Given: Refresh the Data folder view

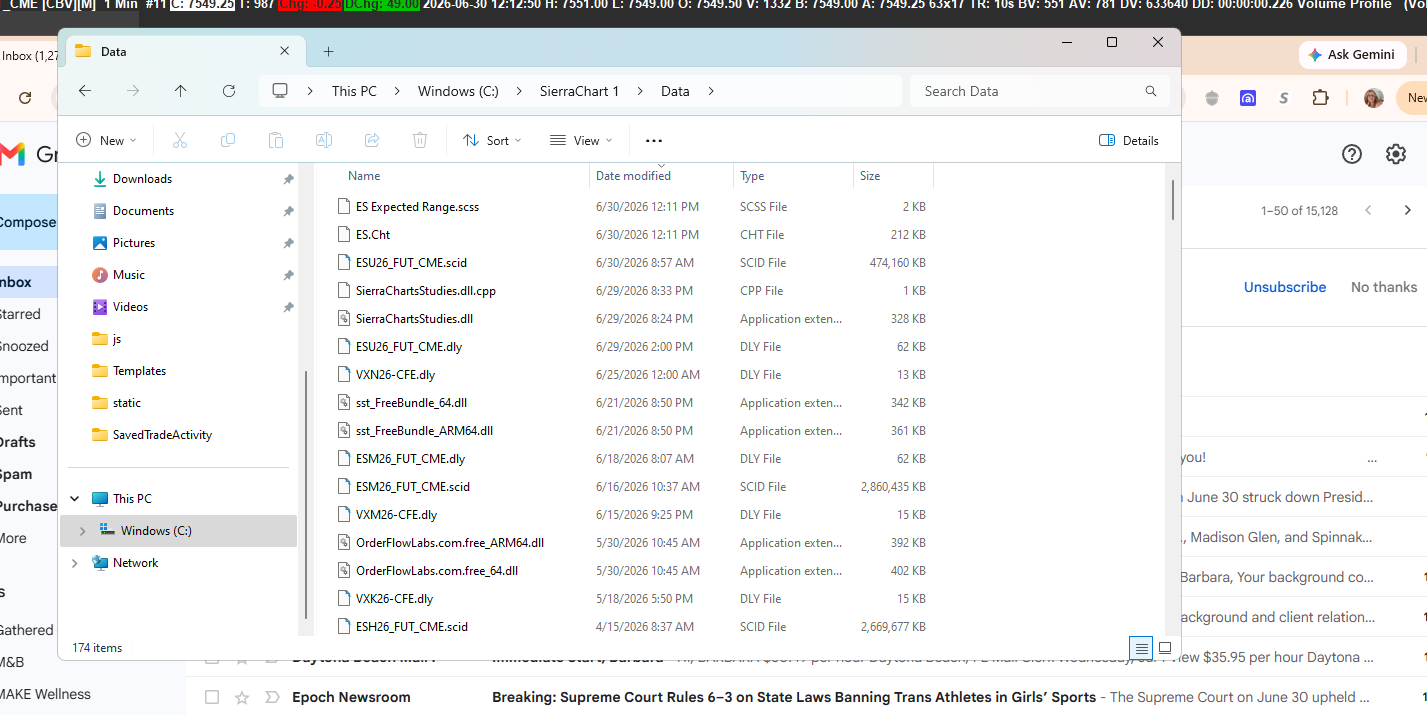Looking at the screenshot, I should point(229,91).
